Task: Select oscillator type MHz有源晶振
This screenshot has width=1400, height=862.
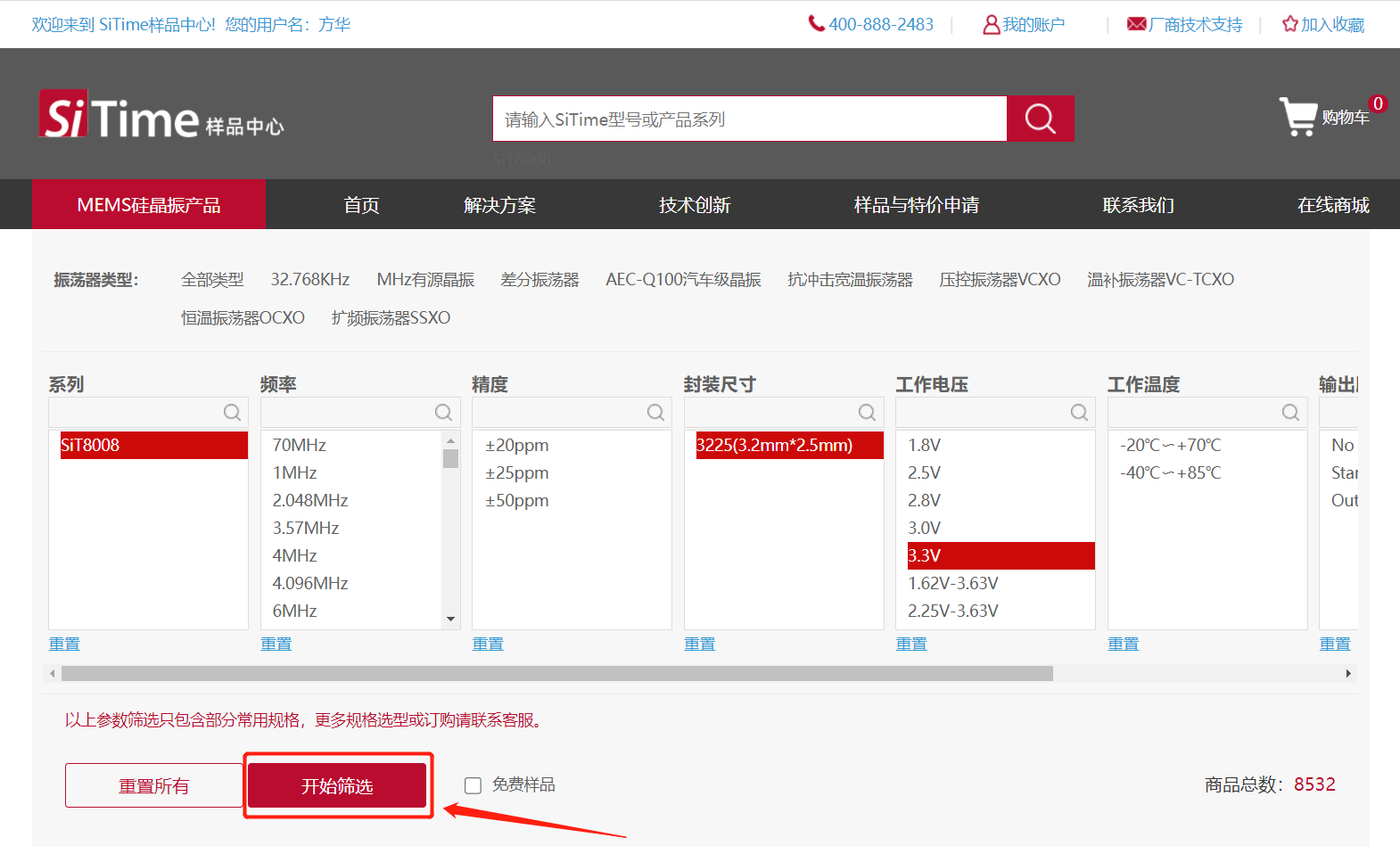Action: click(425, 280)
